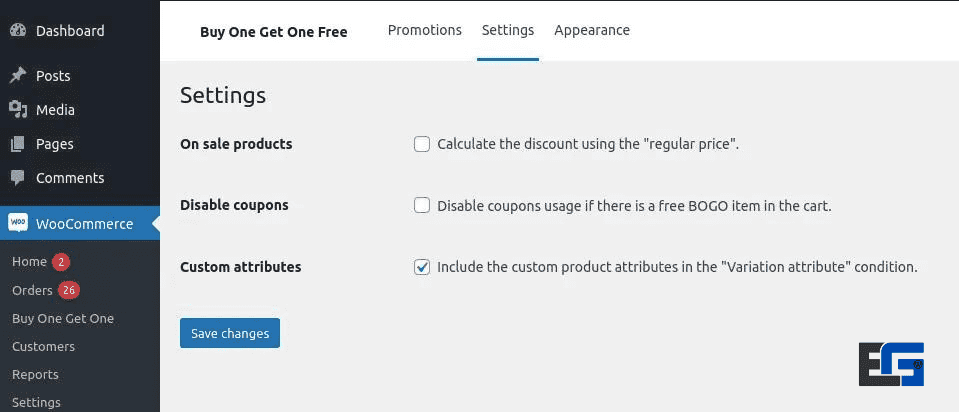Open WooCommerce Home submenu link
Viewport: 959px width, 412px height.
point(30,262)
